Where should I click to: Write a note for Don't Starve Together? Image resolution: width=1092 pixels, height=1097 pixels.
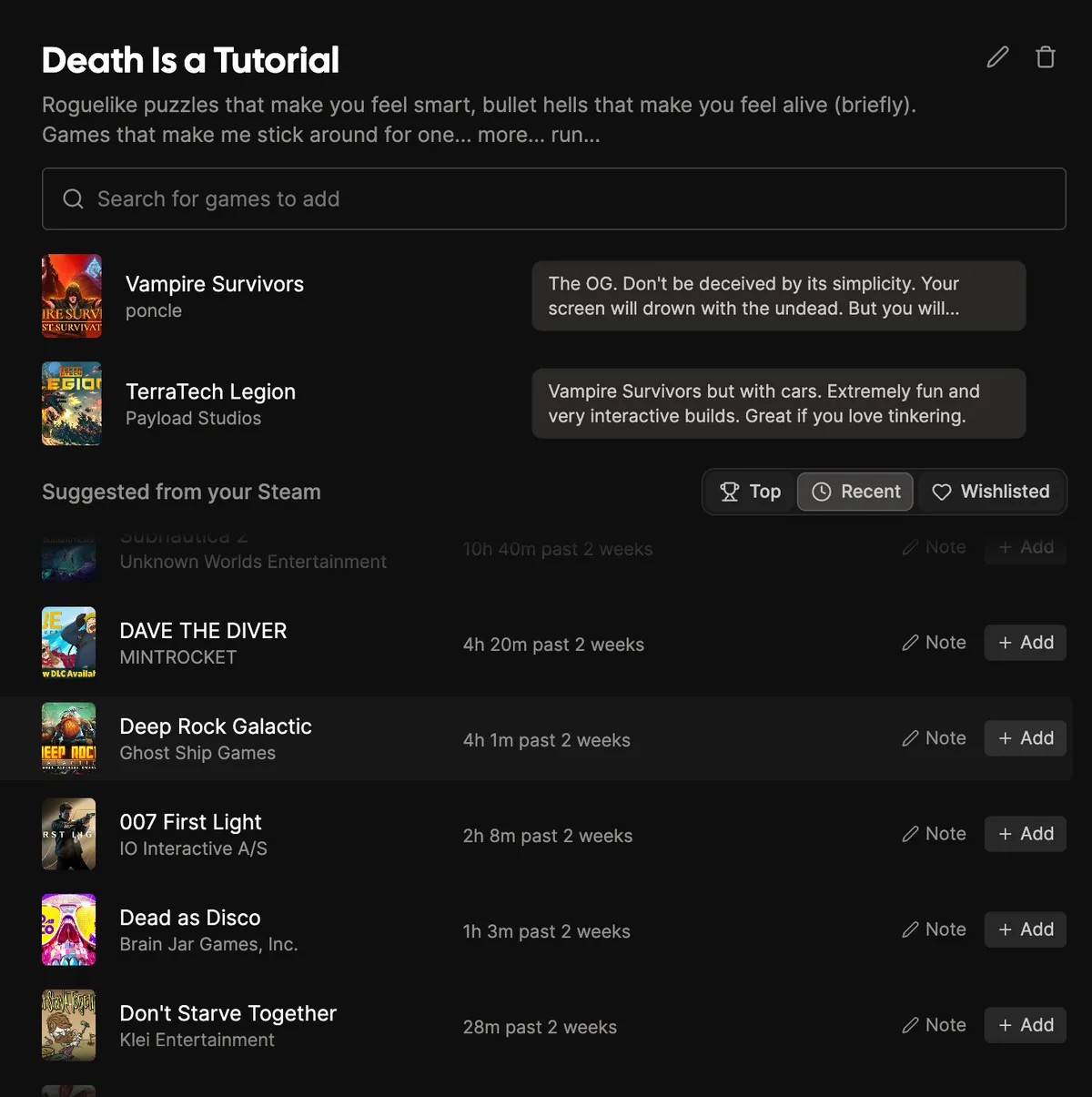click(934, 1025)
